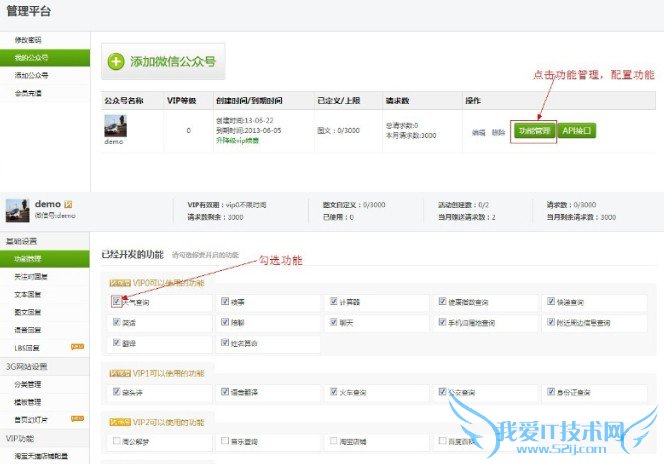This screenshot has height=464, width=664.
Task: Toggle the 藏头诗 checkbox
Action: point(116,391)
